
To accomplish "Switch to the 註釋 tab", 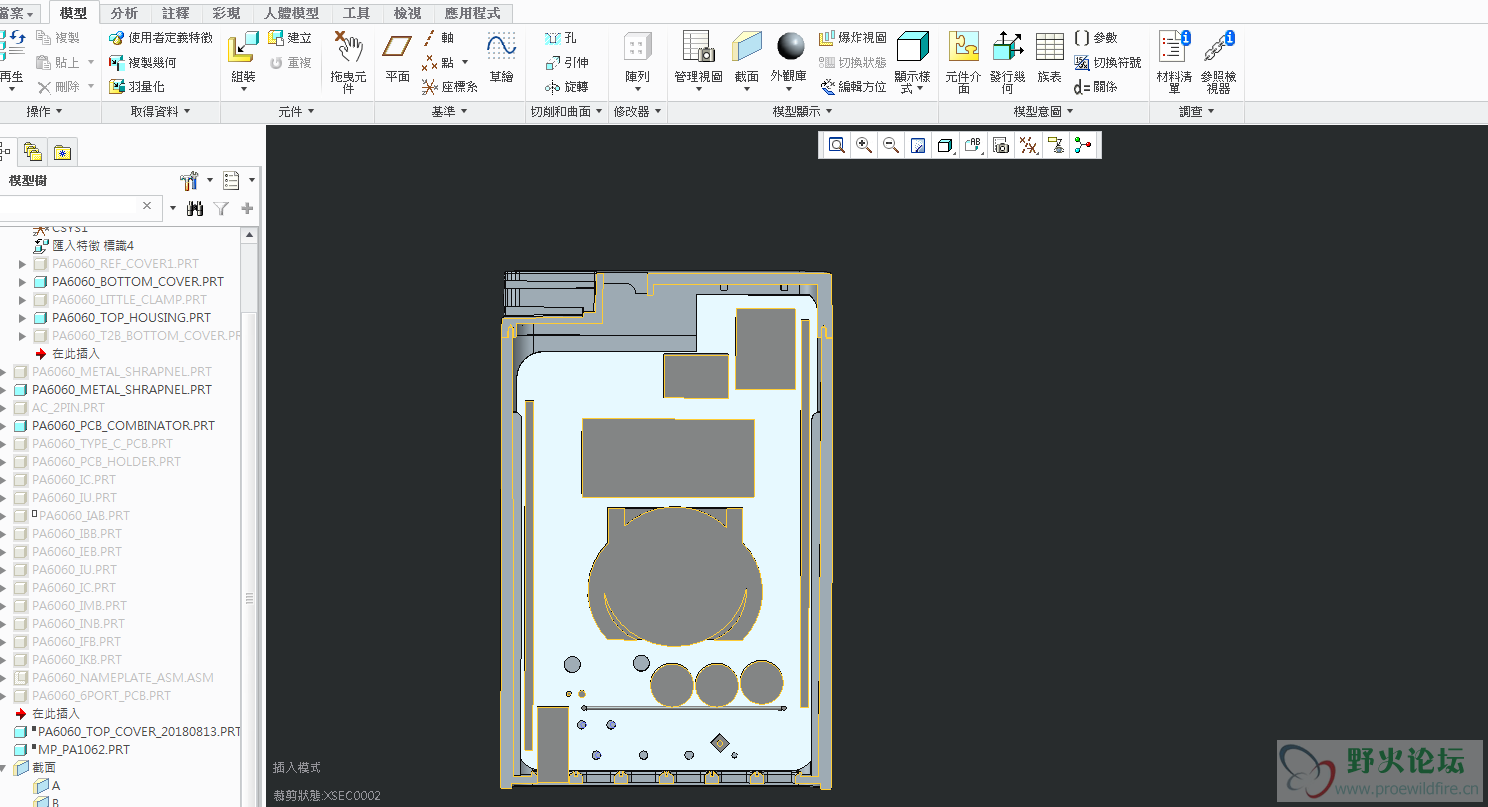I will [175, 13].
